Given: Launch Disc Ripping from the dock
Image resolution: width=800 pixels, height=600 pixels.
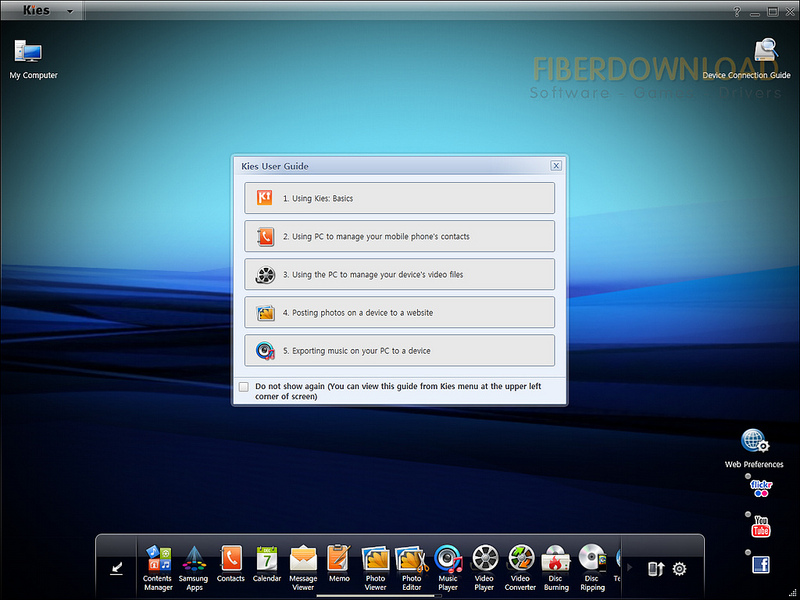Looking at the screenshot, I should click(x=592, y=567).
